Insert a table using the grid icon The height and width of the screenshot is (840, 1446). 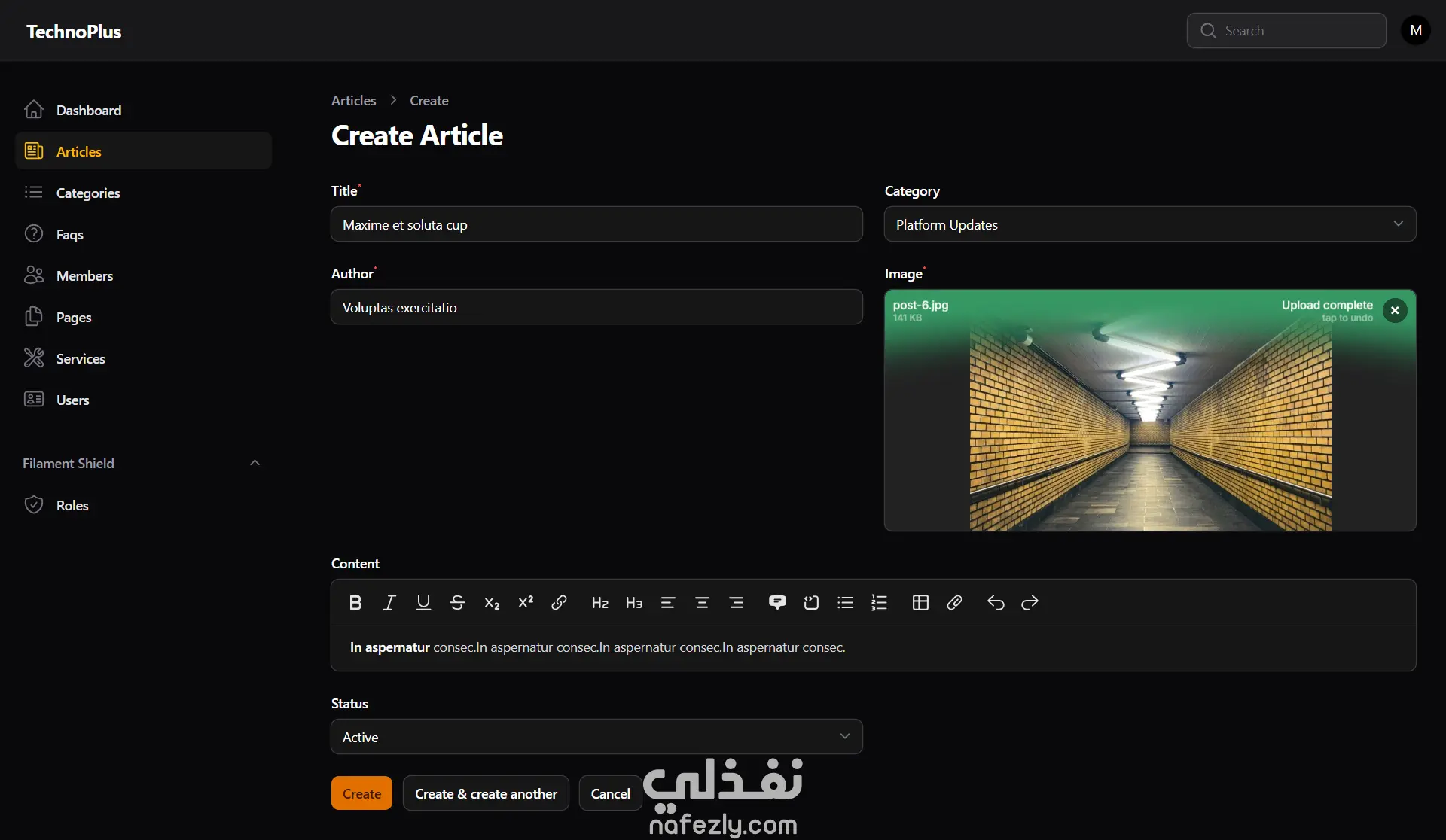tap(920, 603)
